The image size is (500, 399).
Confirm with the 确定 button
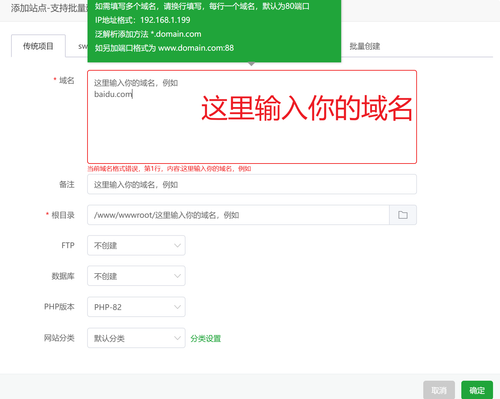(477, 390)
